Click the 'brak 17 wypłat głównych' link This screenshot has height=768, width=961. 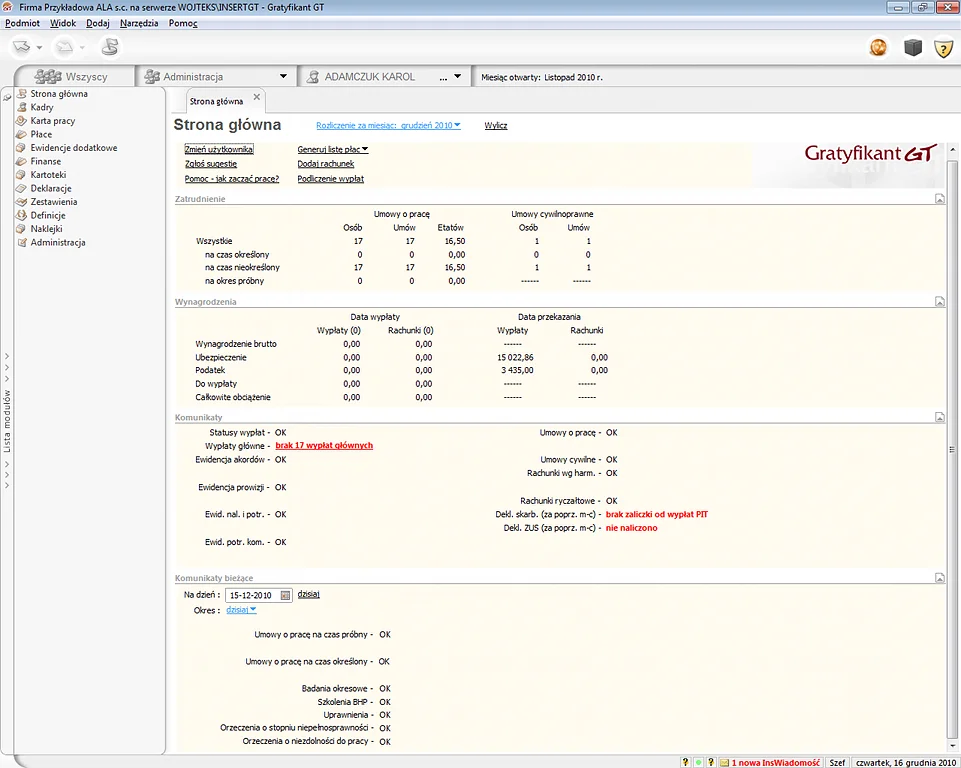[x=324, y=446]
